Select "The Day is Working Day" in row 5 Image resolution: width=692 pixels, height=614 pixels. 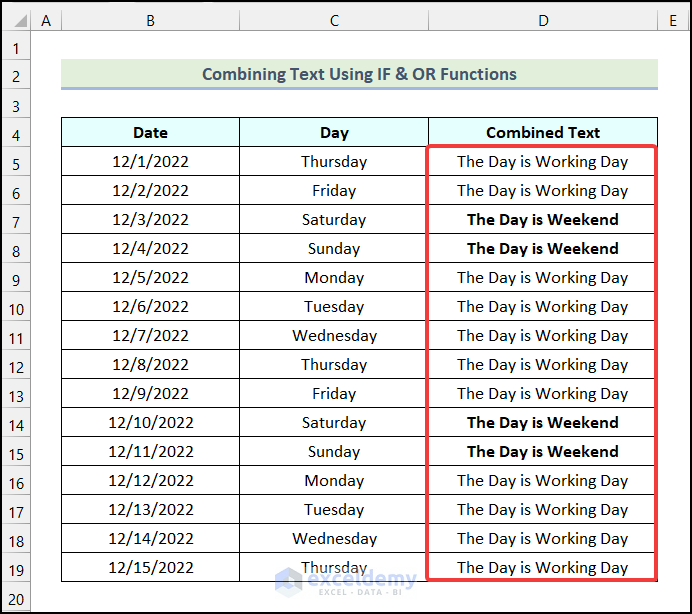pos(543,162)
